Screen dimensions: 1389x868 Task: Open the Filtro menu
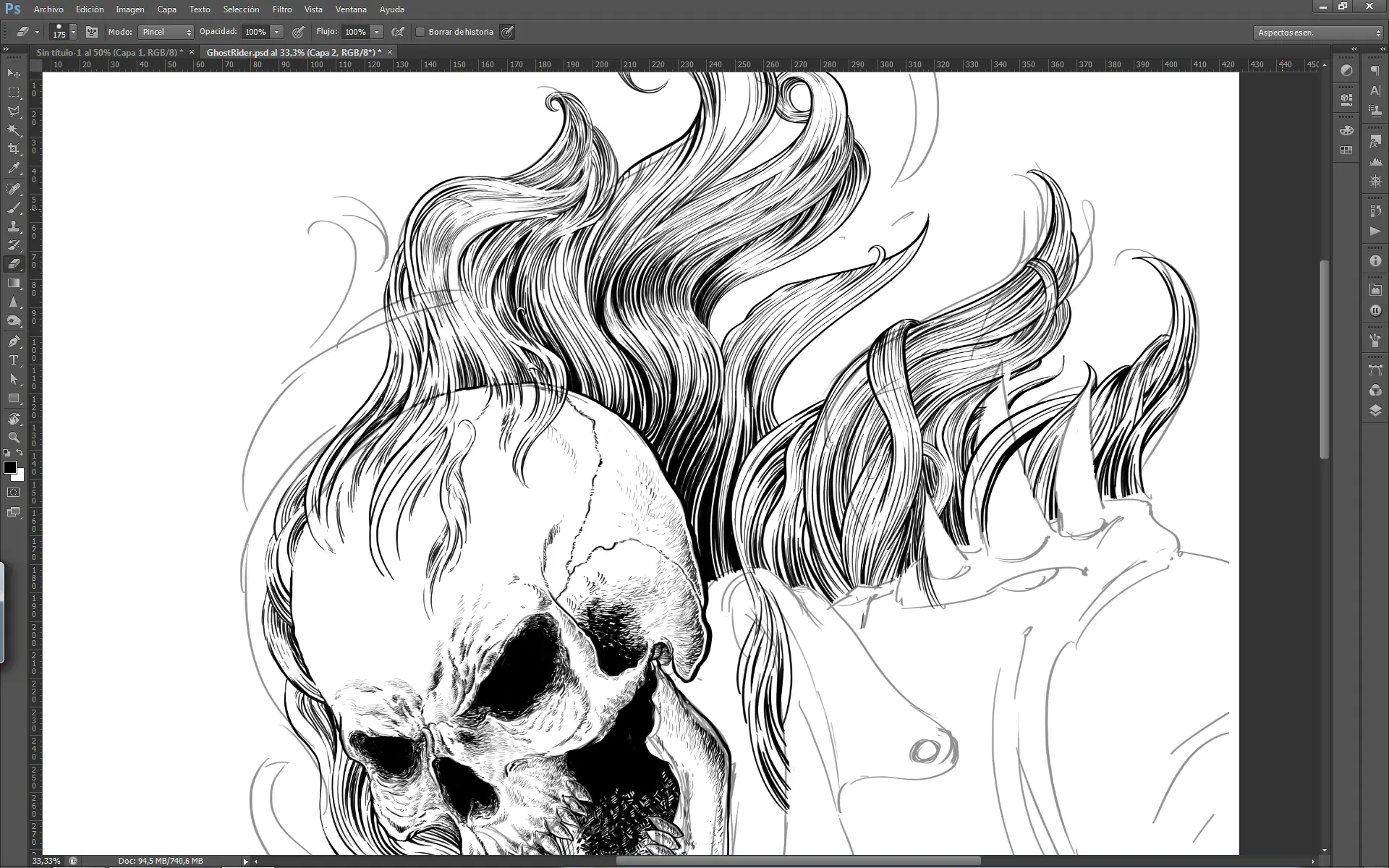tap(282, 9)
